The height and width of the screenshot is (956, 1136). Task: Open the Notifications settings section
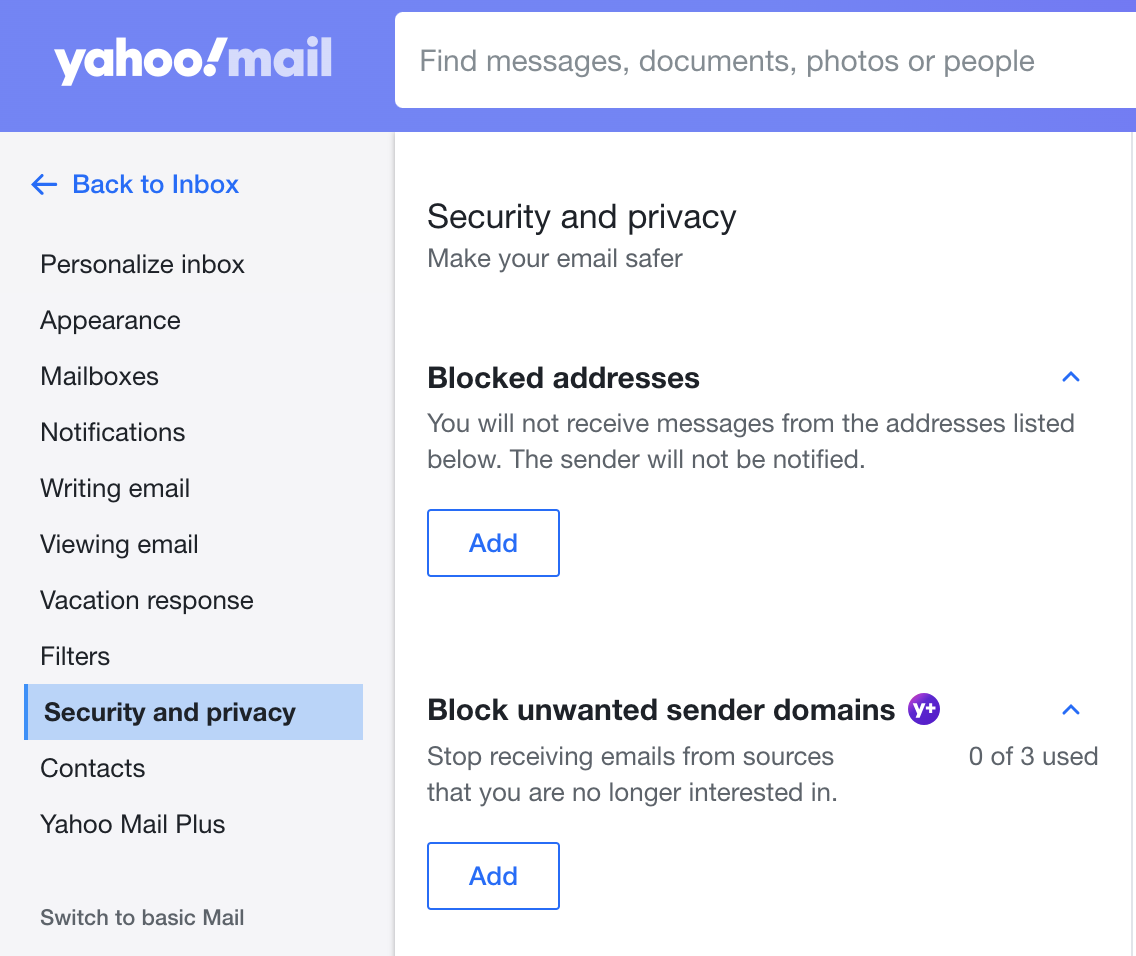point(112,432)
